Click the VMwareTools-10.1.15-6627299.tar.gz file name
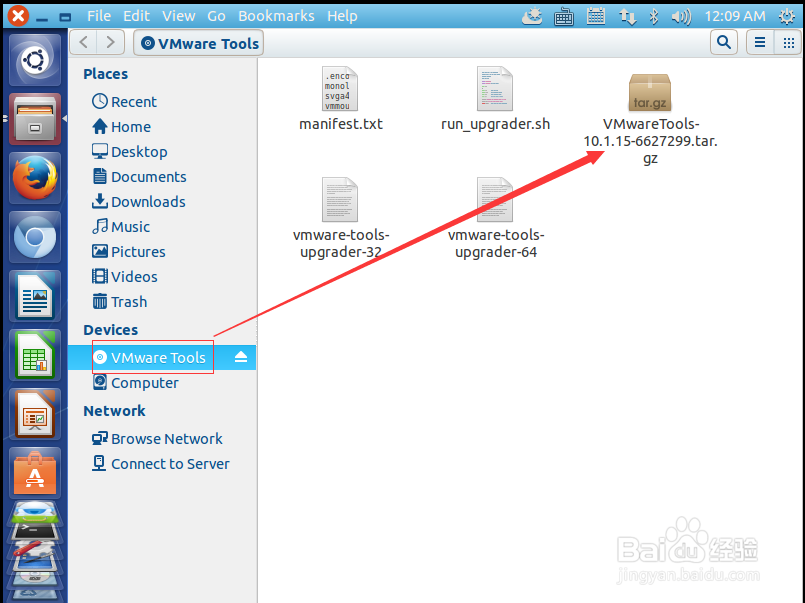This screenshot has width=805, height=603. coord(650,141)
